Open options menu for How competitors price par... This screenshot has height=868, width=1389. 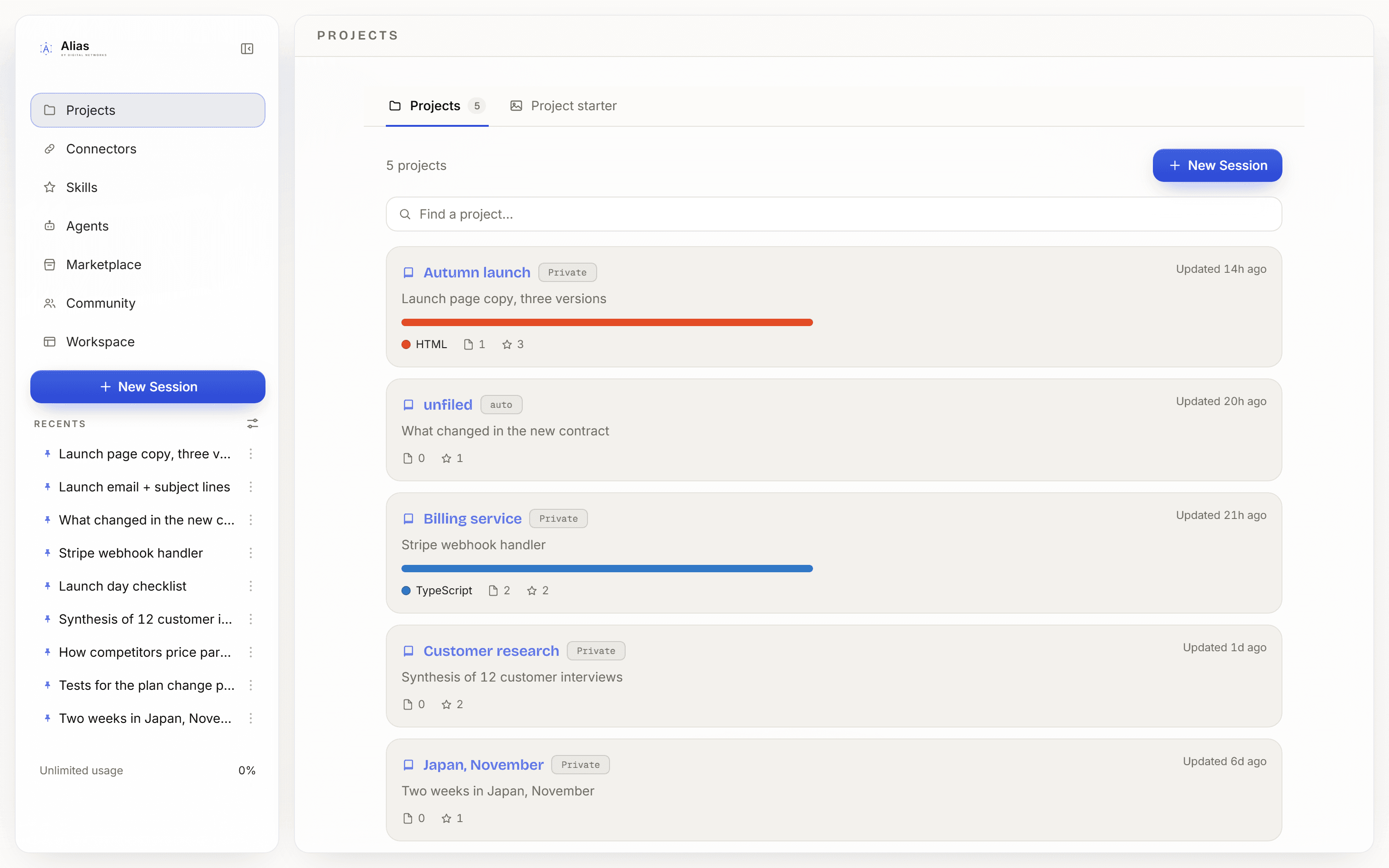pos(251,652)
